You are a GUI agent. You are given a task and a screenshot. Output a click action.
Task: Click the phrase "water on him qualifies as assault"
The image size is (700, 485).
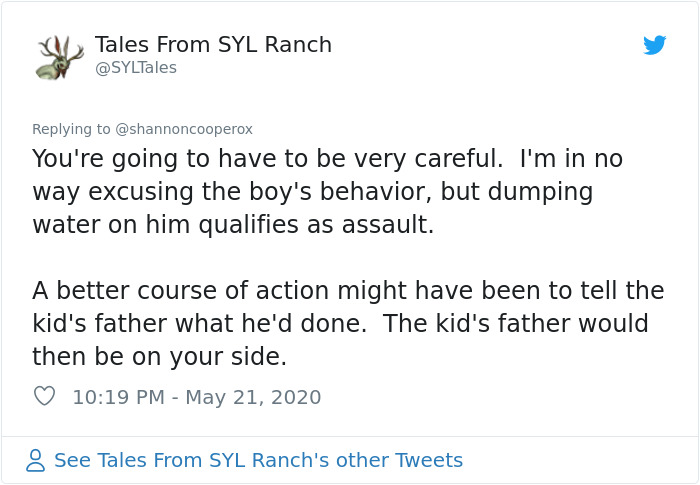tap(233, 223)
